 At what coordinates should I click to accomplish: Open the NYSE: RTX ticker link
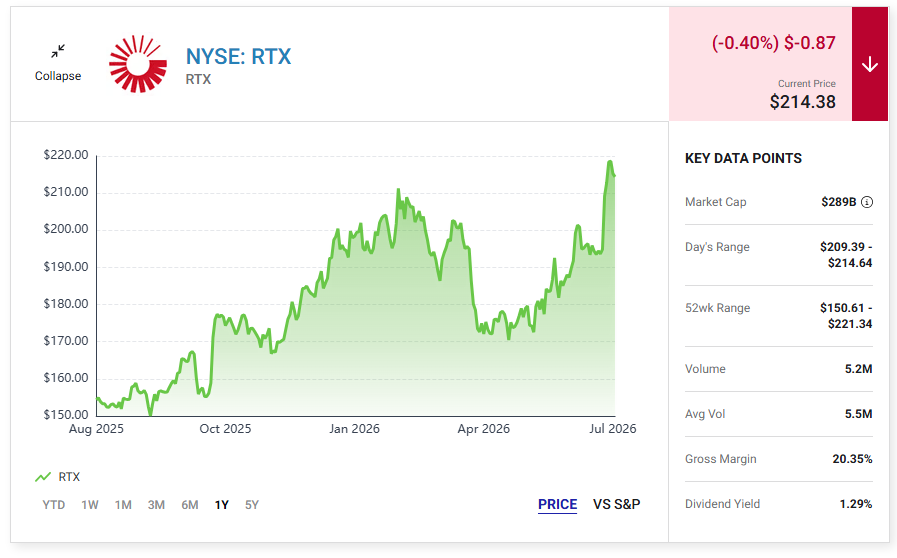(239, 56)
